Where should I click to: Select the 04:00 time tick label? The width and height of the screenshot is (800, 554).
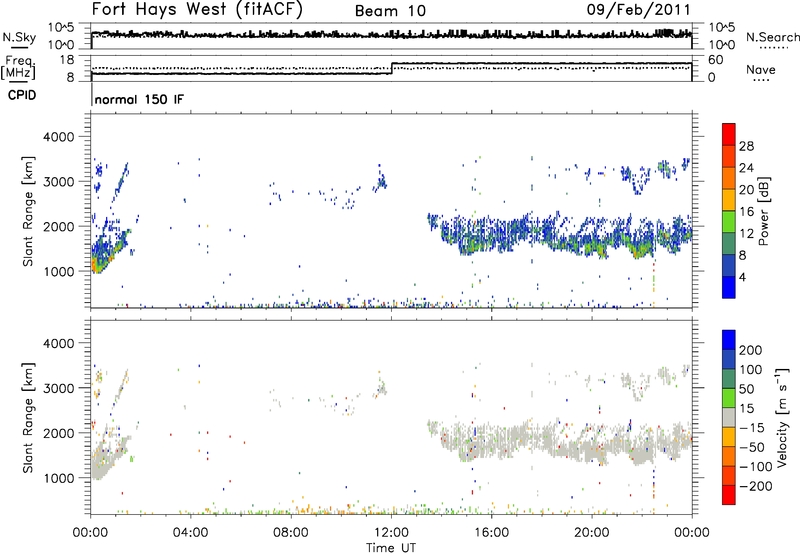pyautogui.click(x=191, y=533)
